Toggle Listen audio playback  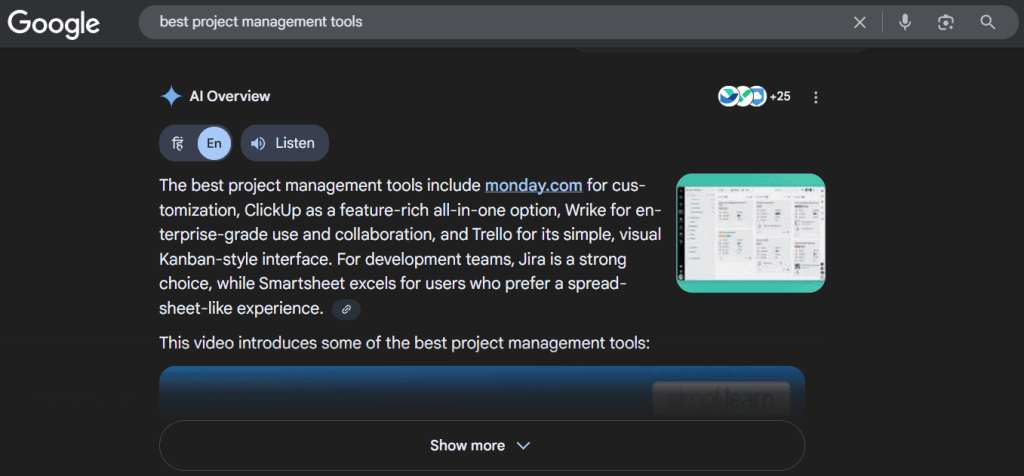pos(284,143)
